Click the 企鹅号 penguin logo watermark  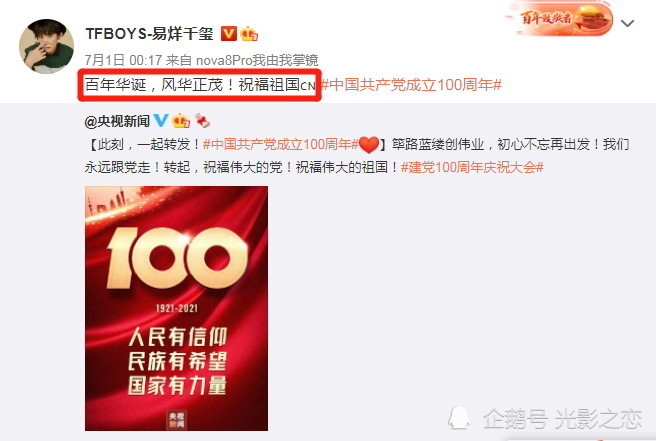(x=459, y=417)
